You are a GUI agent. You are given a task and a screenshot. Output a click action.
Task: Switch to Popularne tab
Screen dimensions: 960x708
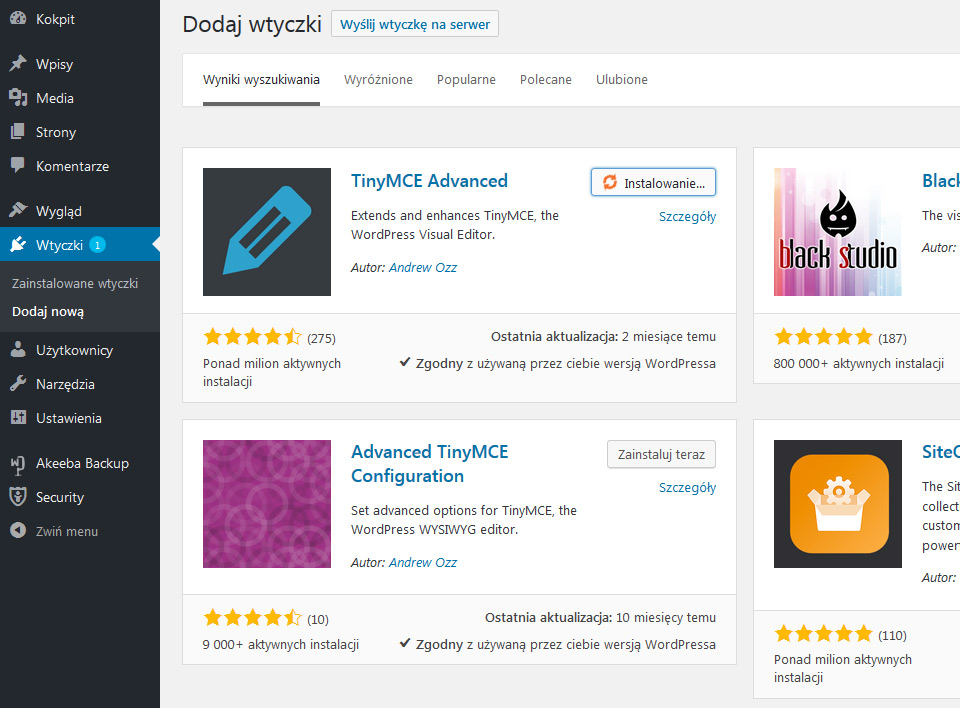pyautogui.click(x=466, y=80)
